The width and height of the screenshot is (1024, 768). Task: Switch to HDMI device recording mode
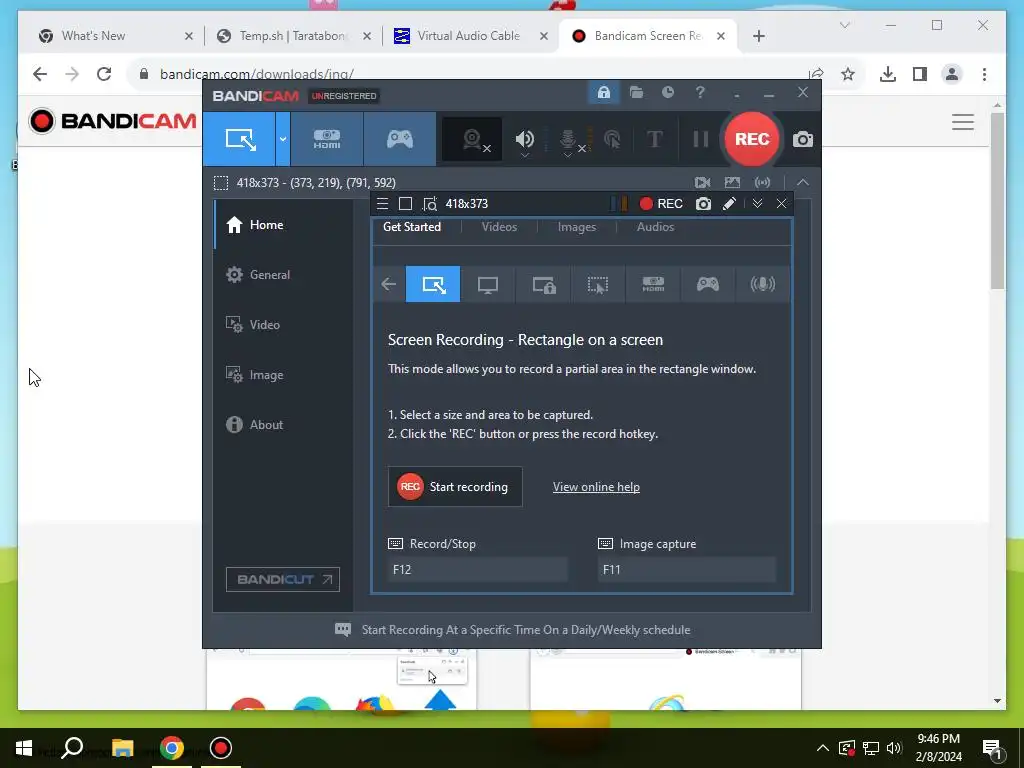pos(327,139)
